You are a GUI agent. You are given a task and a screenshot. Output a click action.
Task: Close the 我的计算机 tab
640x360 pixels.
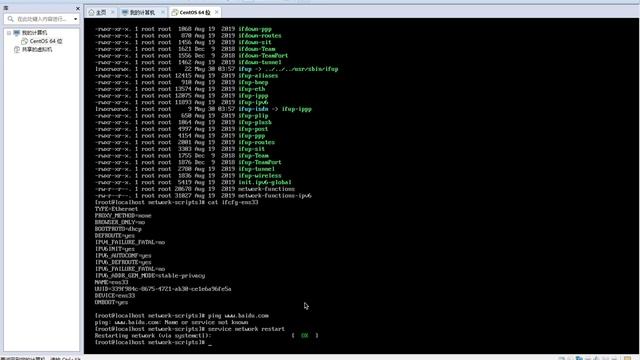pyautogui.click(x=162, y=12)
